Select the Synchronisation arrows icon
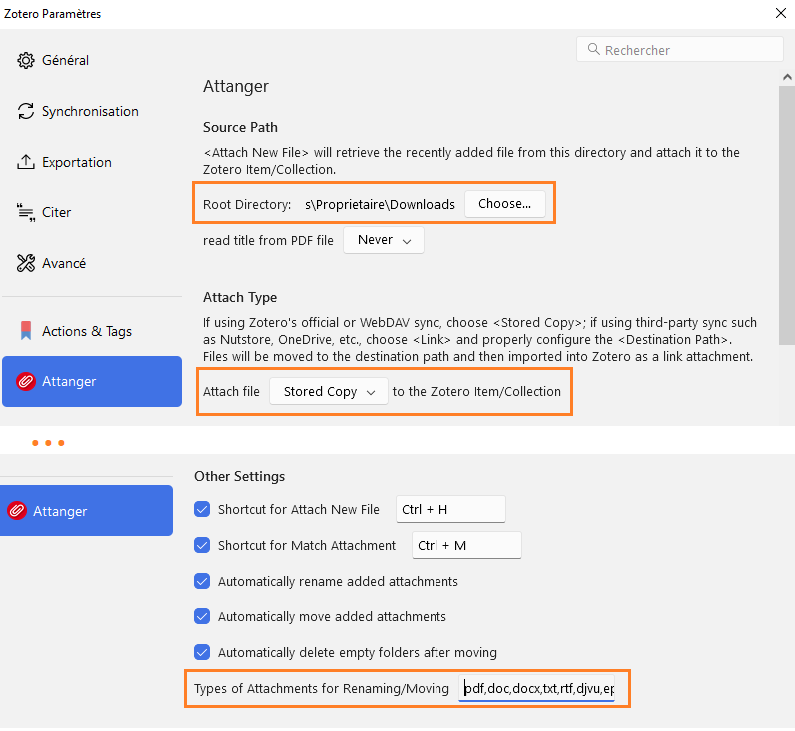795x731 pixels. [25, 111]
